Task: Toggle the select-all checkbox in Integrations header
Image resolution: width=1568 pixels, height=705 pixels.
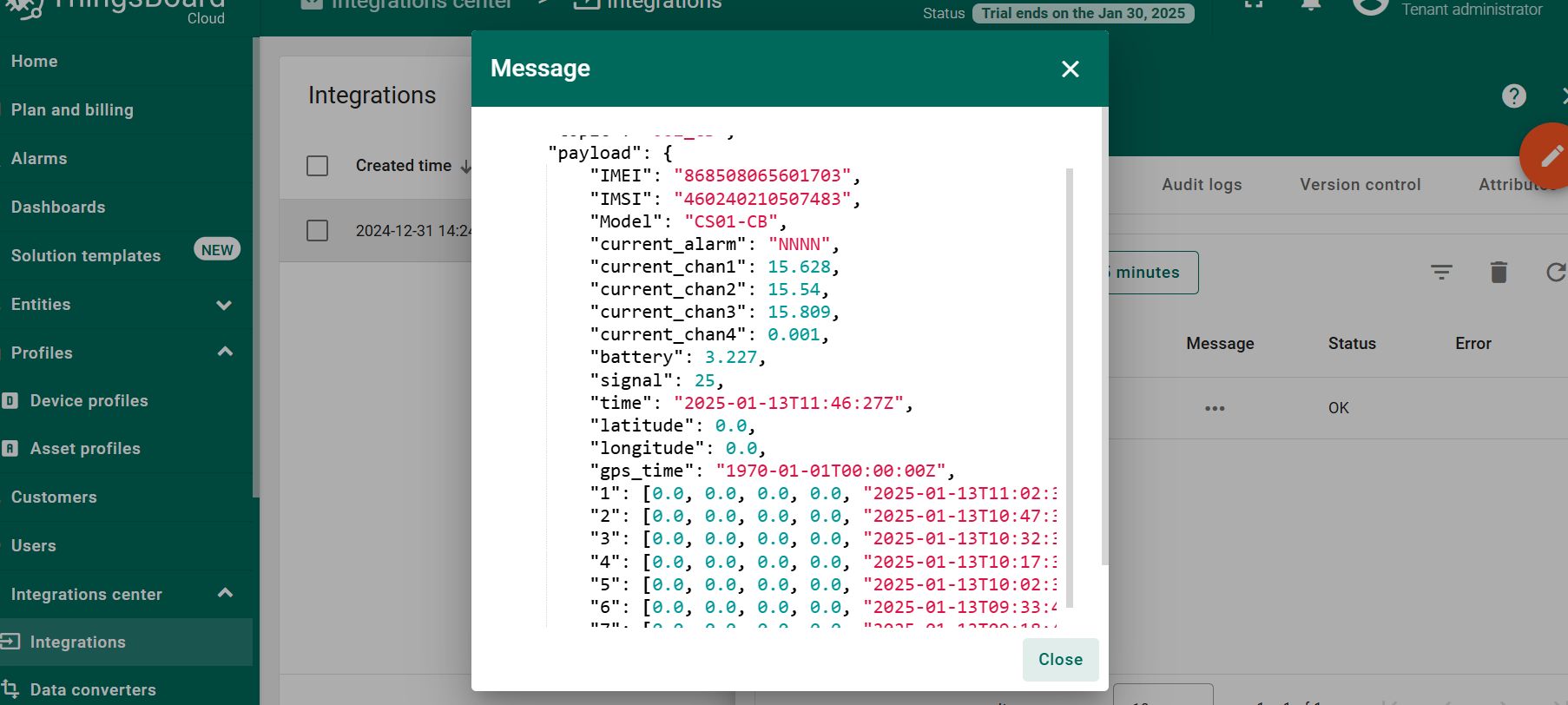Action: click(x=318, y=166)
